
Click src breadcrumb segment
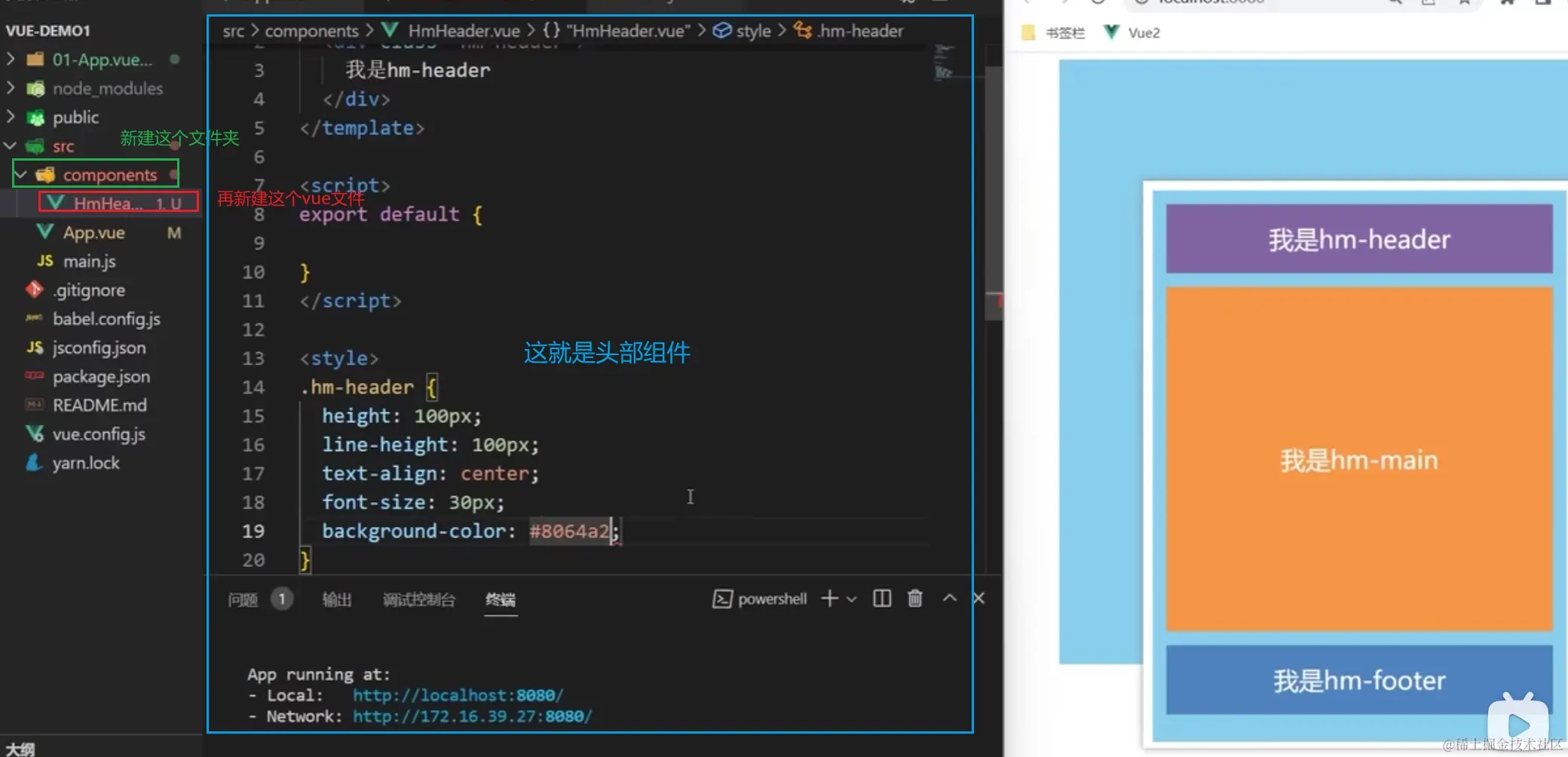click(234, 31)
